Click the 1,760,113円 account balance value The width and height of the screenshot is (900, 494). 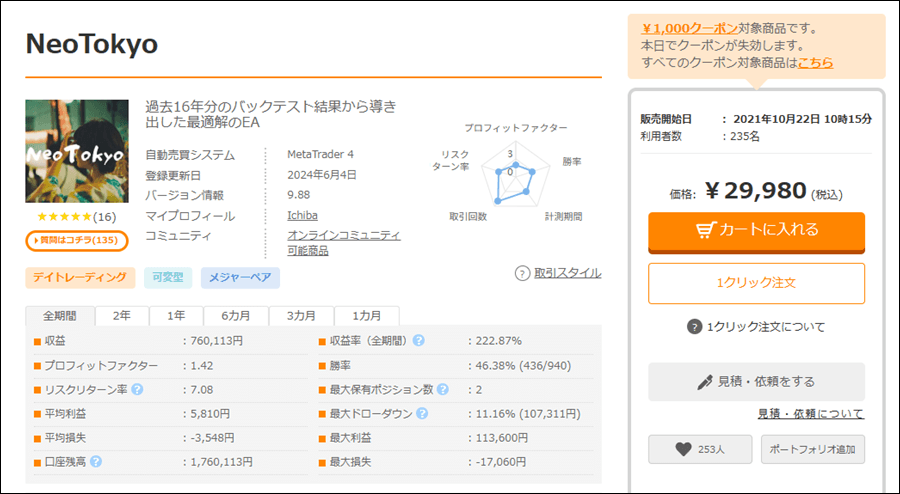(221, 462)
